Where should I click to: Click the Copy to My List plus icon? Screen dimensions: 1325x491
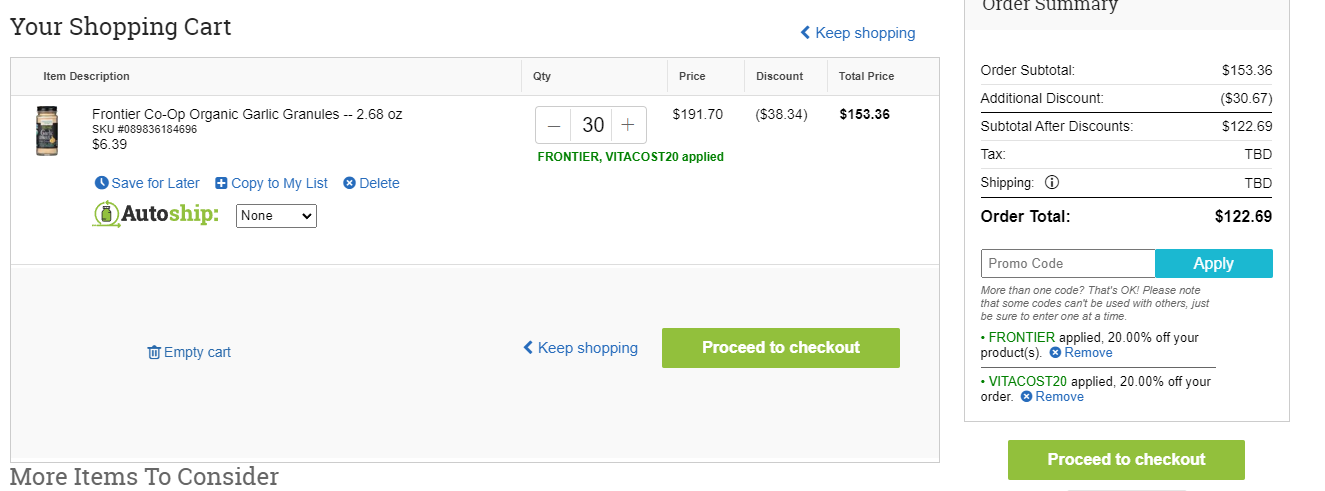[x=221, y=183]
